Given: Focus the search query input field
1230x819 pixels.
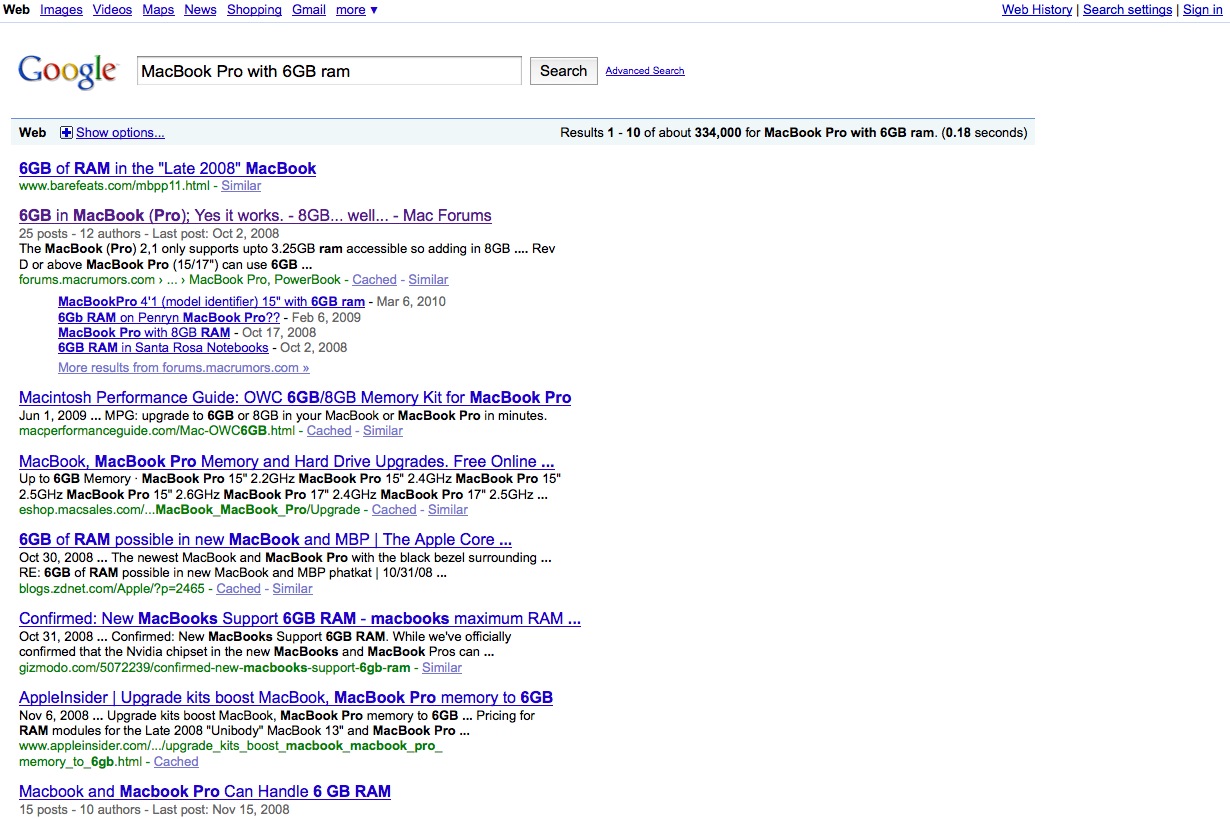Looking at the screenshot, I should pyautogui.click(x=329, y=71).
